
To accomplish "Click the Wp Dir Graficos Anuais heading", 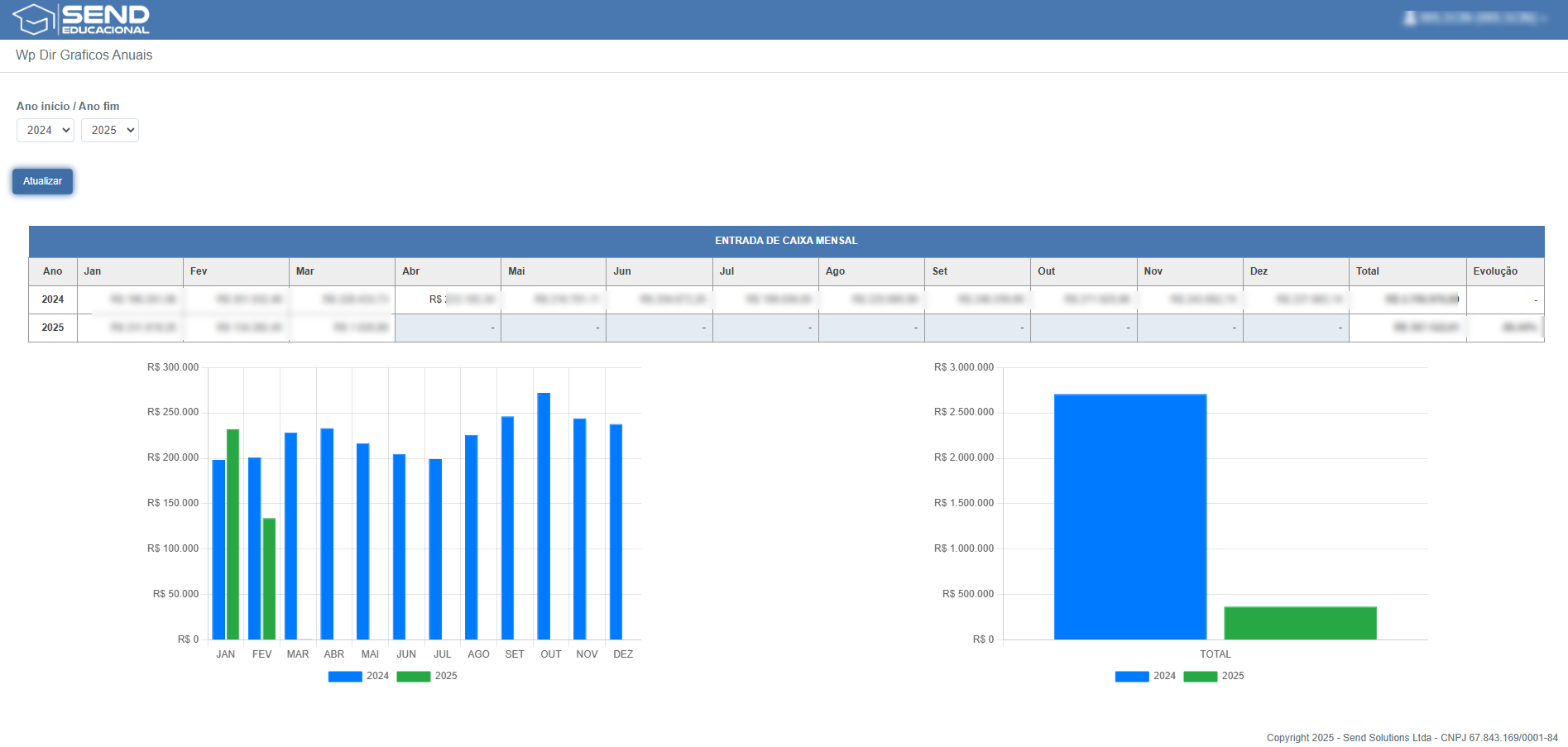I will [84, 55].
